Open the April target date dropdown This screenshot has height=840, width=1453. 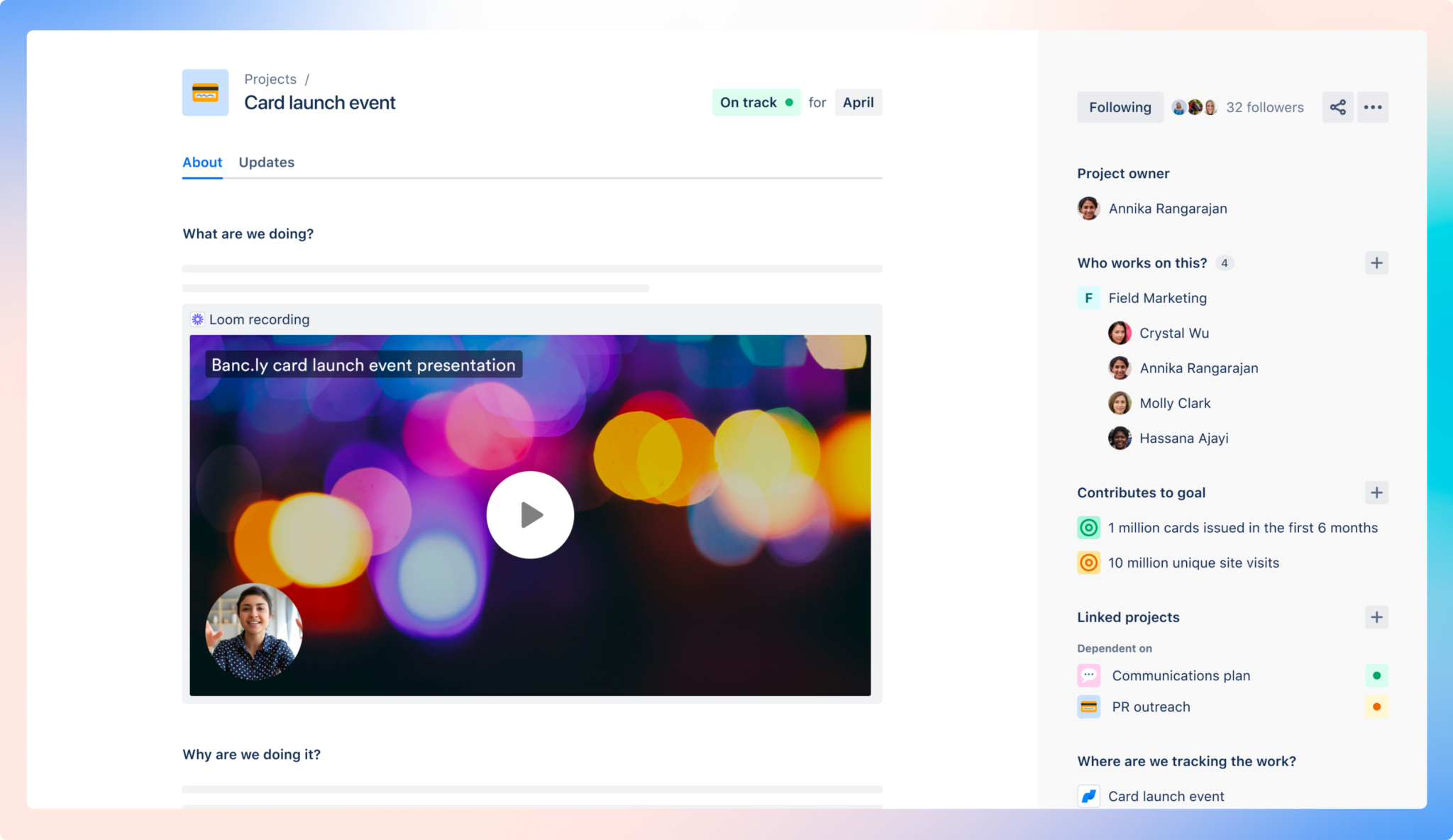[858, 102]
